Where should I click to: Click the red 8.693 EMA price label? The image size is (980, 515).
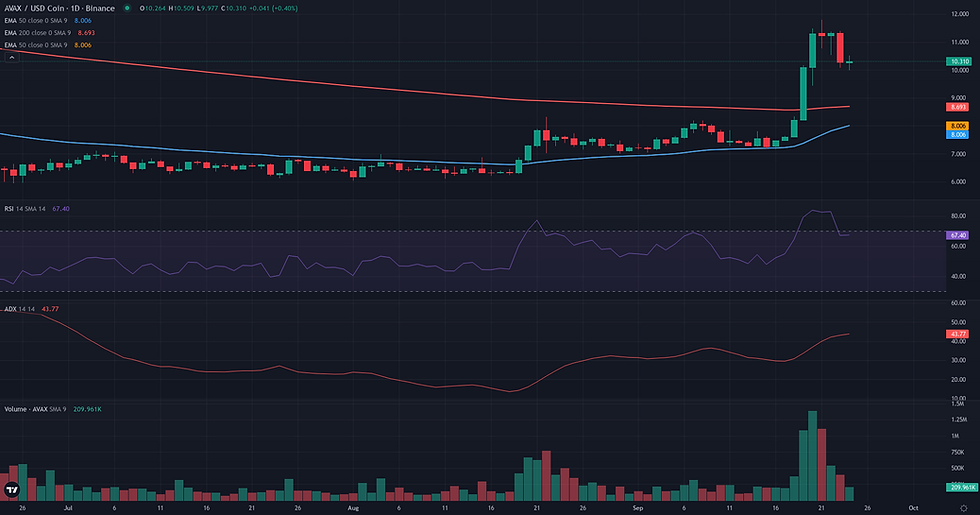[958, 107]
